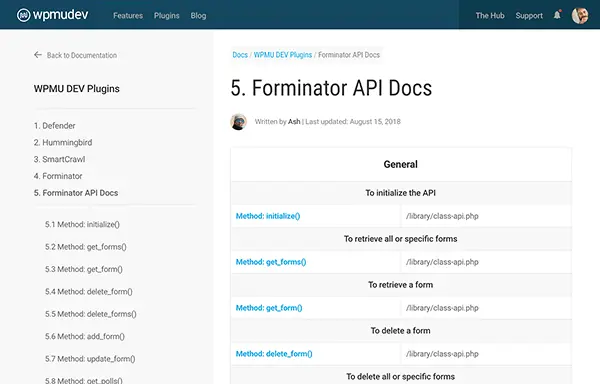
Task: Jump to 5.1 Method: initialize()
Action: point(82,225)
